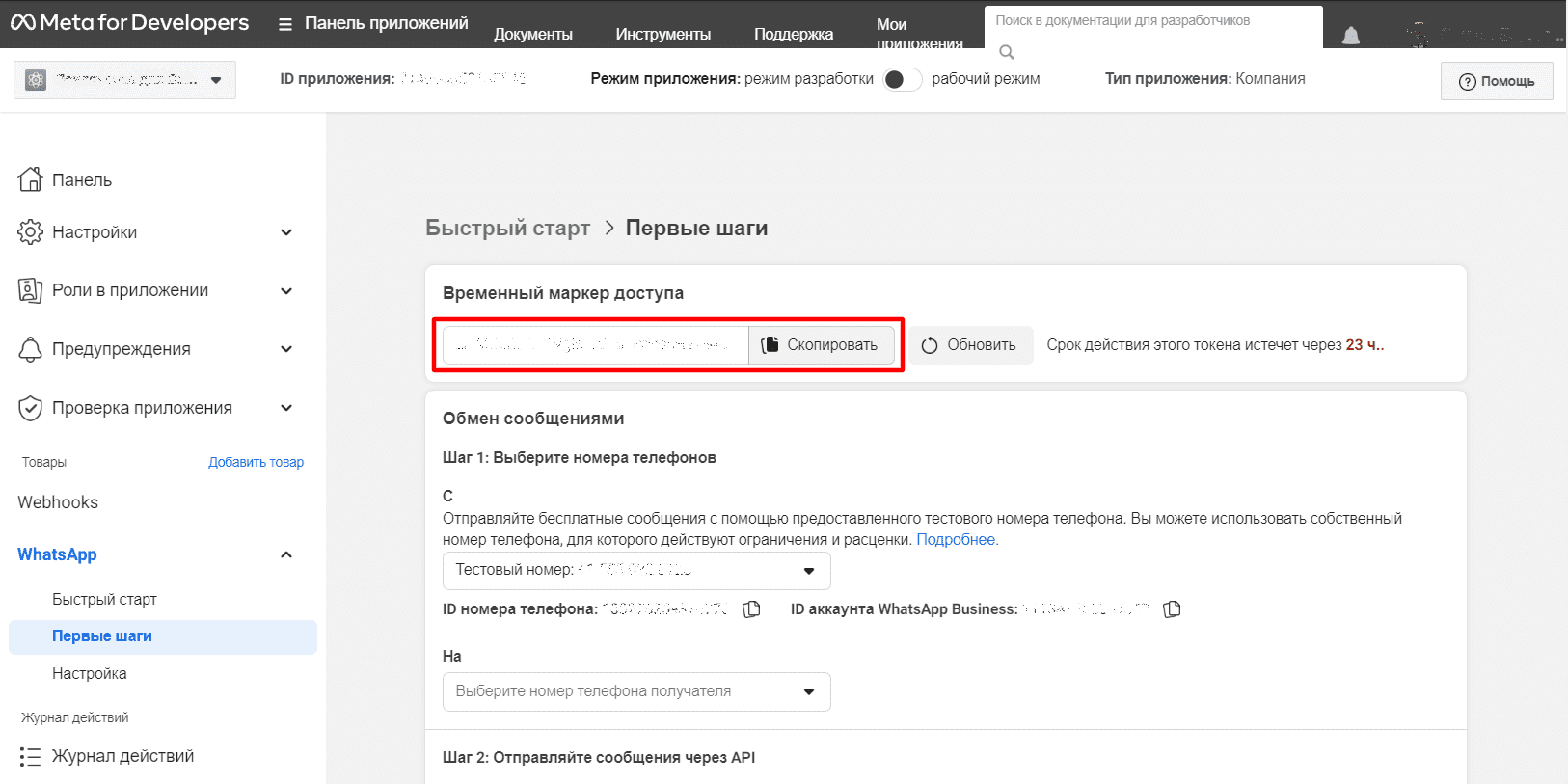Copy the WhatsApp Business account ID with the copy icon
Viewport: 1568px width, 784px height.
(1172, 609)
